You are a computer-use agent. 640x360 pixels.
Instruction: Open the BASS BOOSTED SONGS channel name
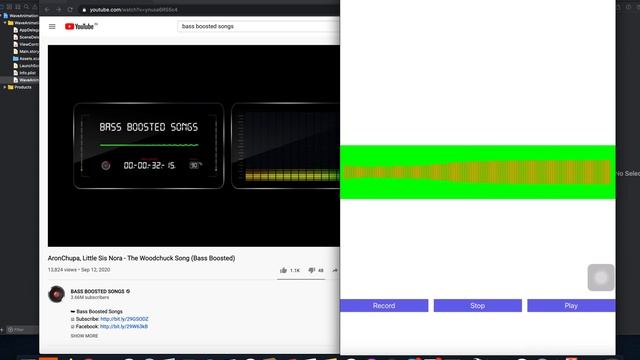(x=97, y=291)
